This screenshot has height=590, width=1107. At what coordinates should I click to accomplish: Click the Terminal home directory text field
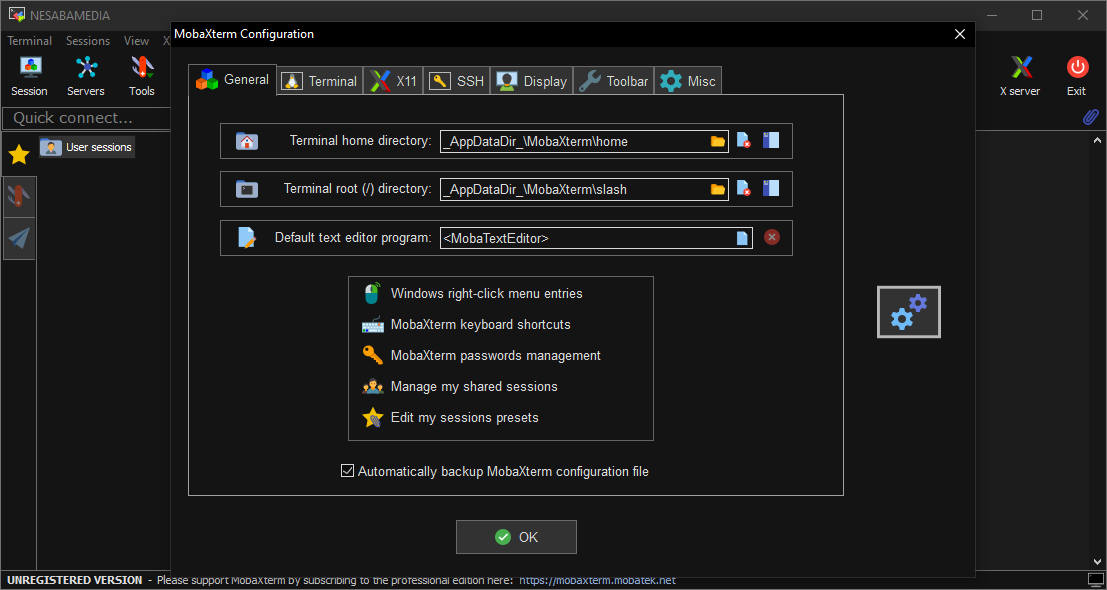pos(572,141)
